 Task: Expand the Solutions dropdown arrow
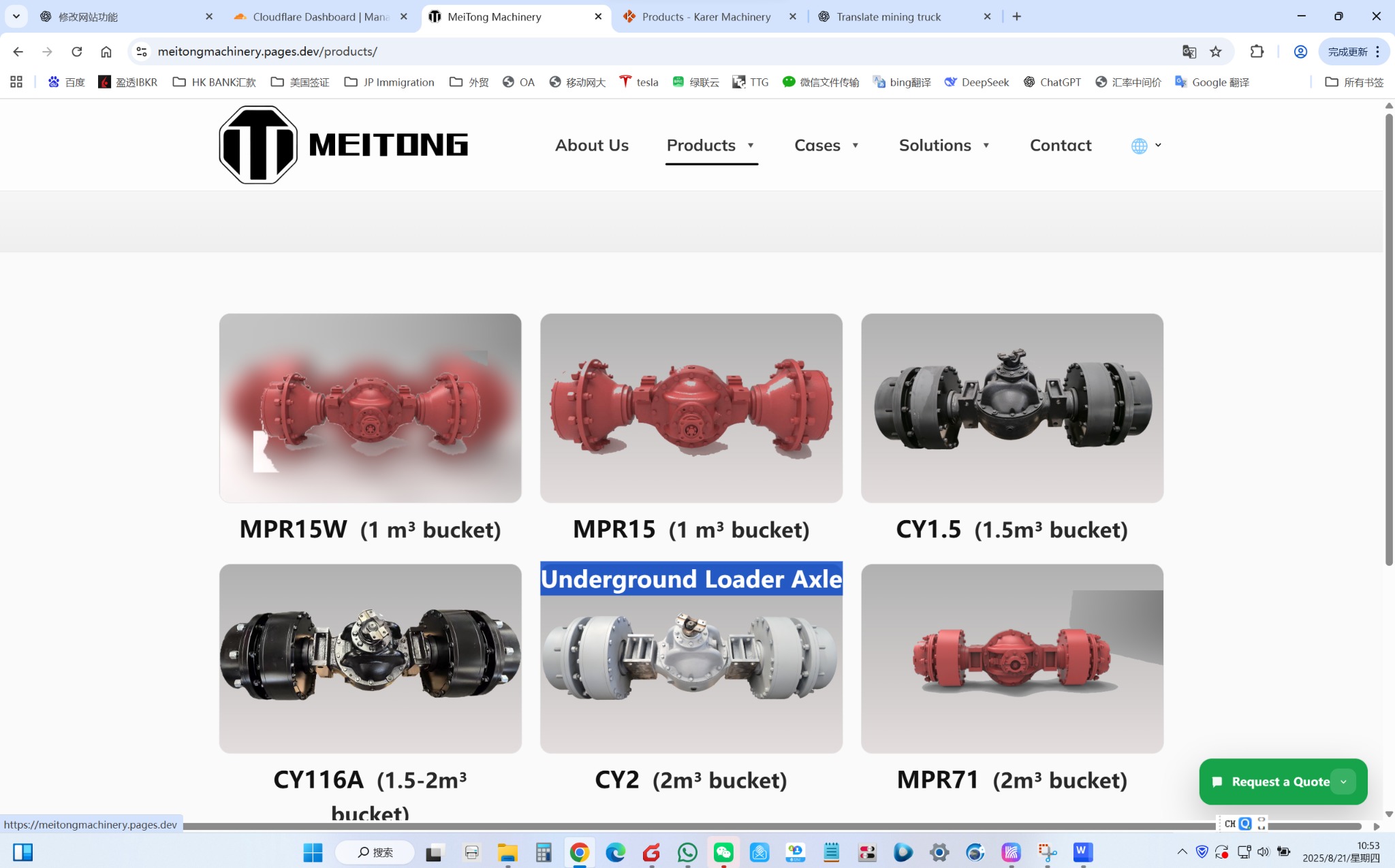pos(986,146)
